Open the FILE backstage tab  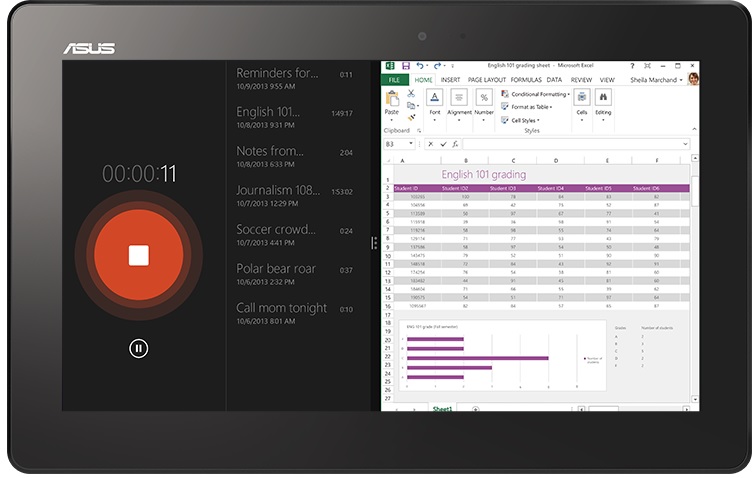(x=394, y=80)
